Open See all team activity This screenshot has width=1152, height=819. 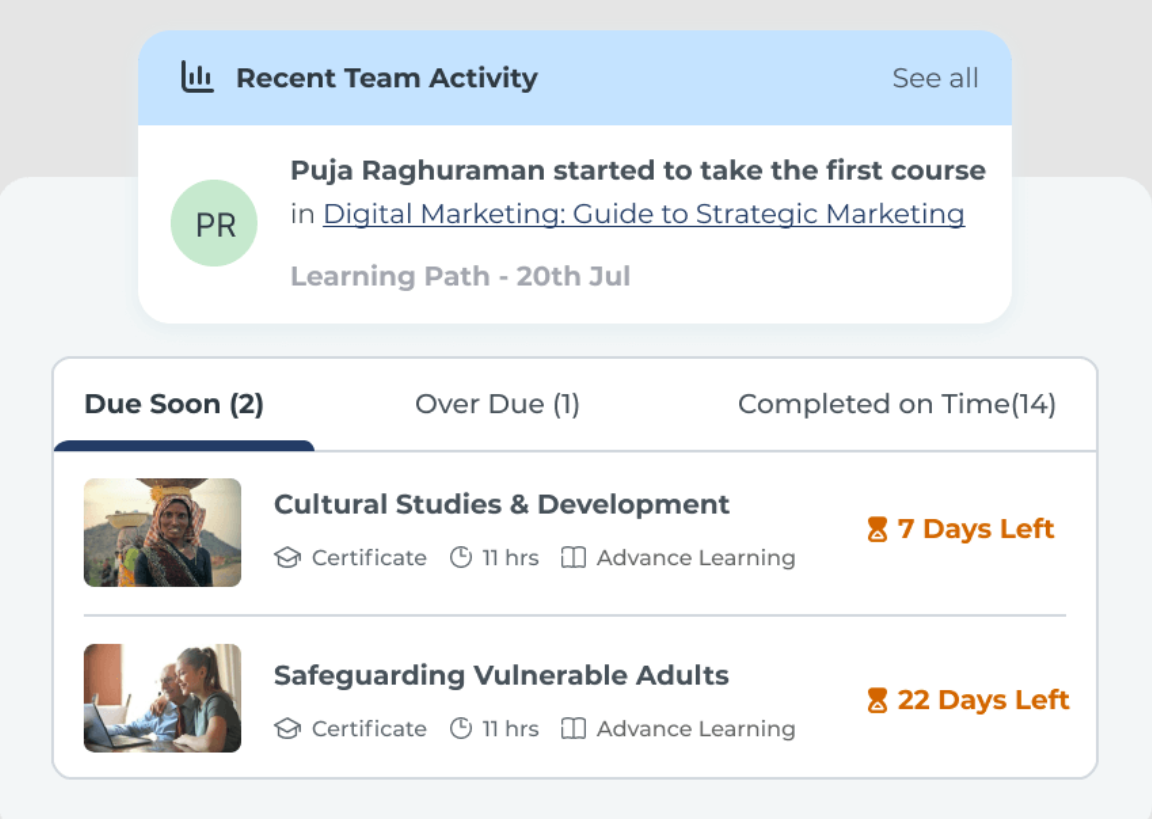(935, 78)
